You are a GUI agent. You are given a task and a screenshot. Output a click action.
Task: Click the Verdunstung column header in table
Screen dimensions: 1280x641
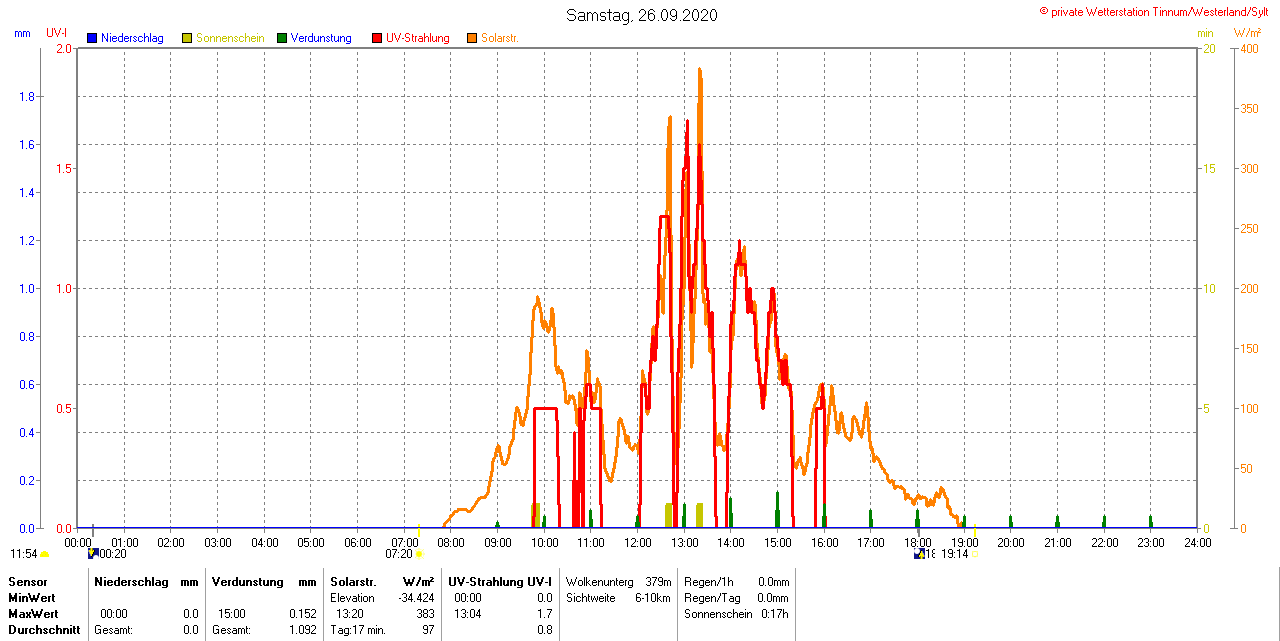pos(247,582)
